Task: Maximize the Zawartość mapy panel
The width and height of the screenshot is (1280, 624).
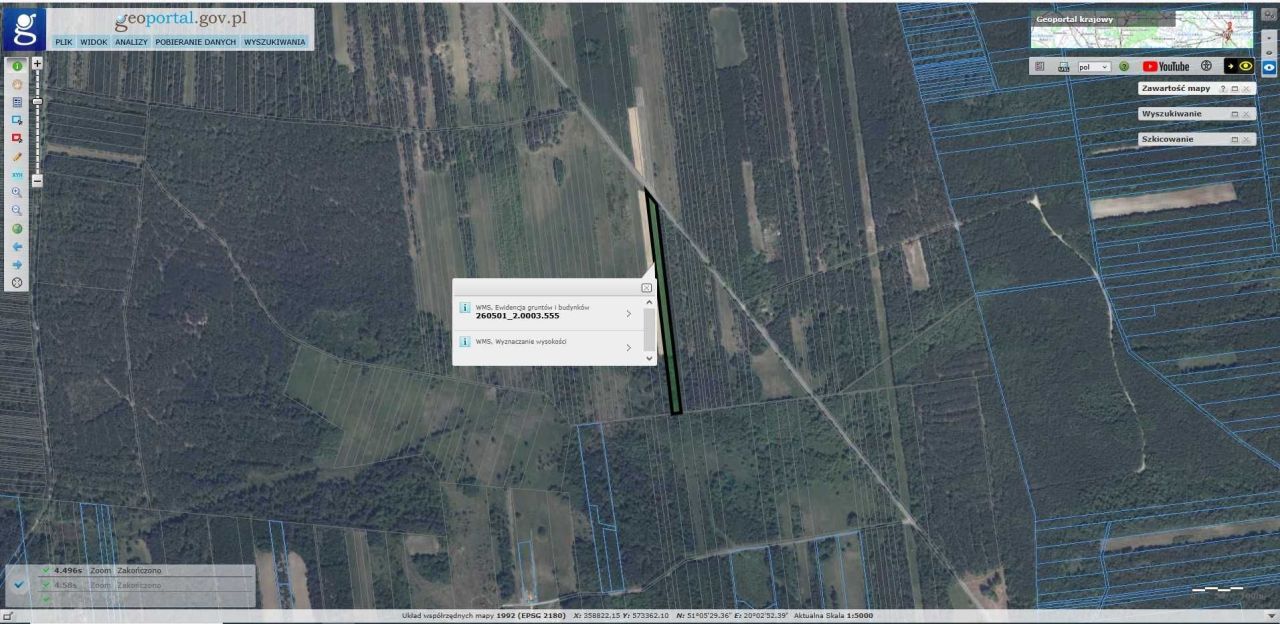Action: coord(1235,89)
